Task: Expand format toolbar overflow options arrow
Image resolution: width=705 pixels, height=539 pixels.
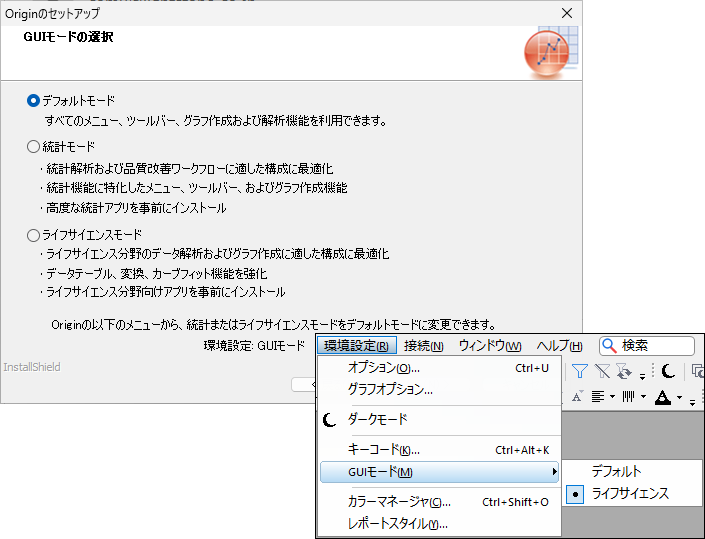Action: coord(693,401)
